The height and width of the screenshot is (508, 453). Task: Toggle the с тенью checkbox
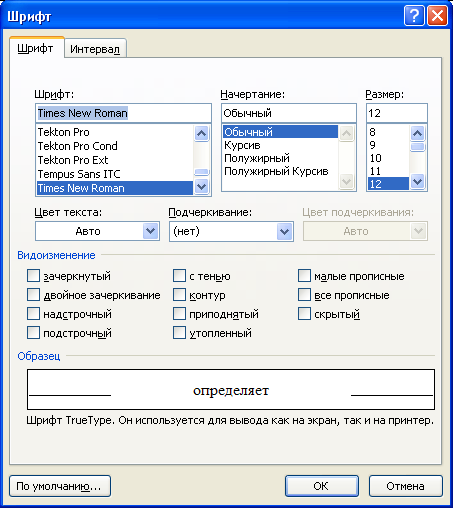179,276
